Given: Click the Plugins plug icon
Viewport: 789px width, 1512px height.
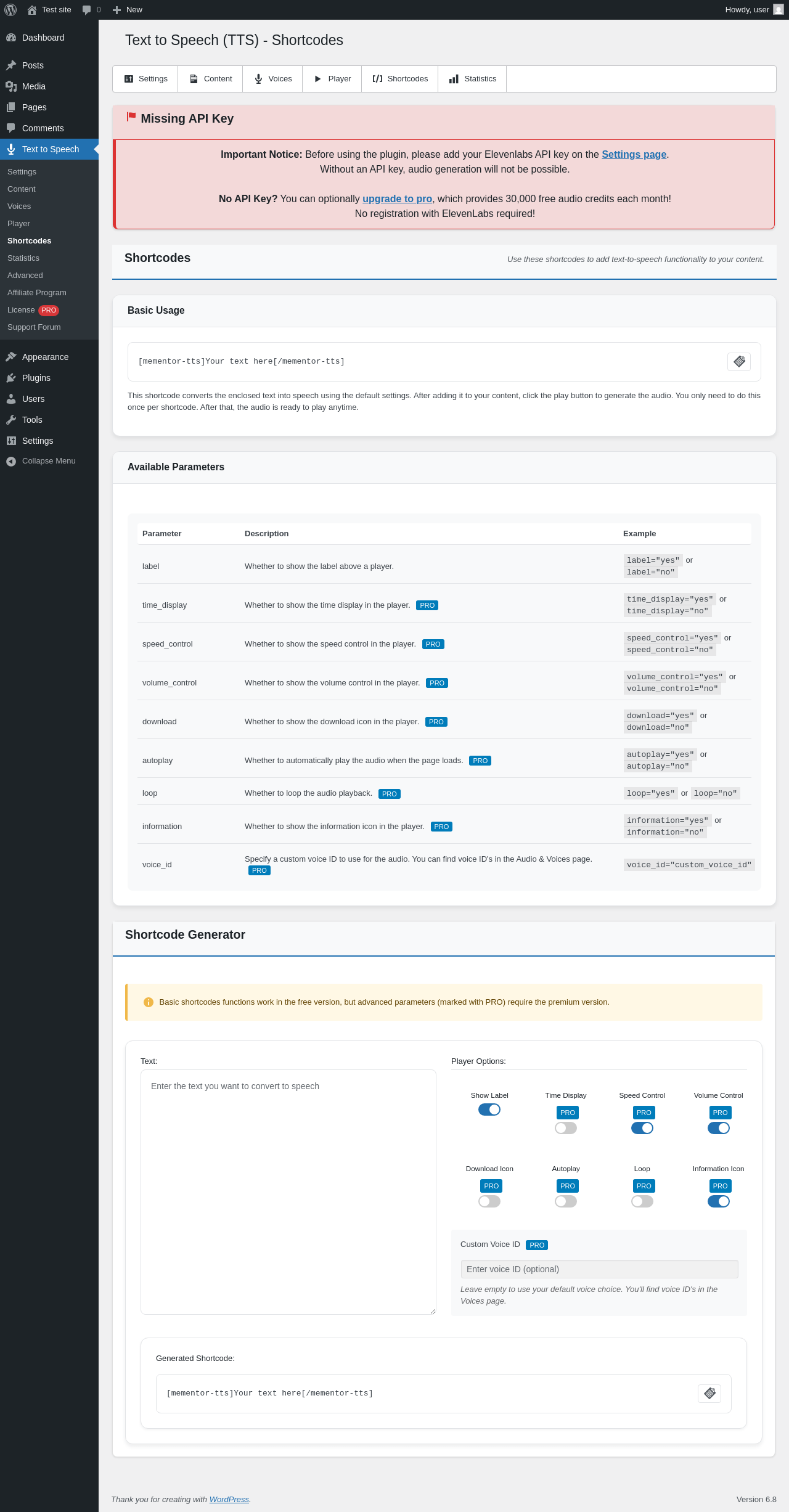Looking at the screenshot, I should (11, 378).
